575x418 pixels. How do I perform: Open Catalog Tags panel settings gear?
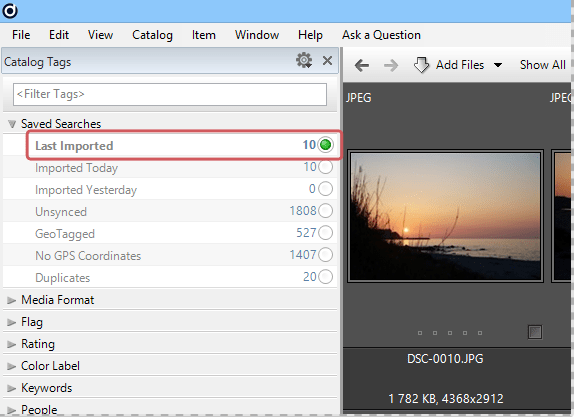pyautogui.click(x=304, y=60)
